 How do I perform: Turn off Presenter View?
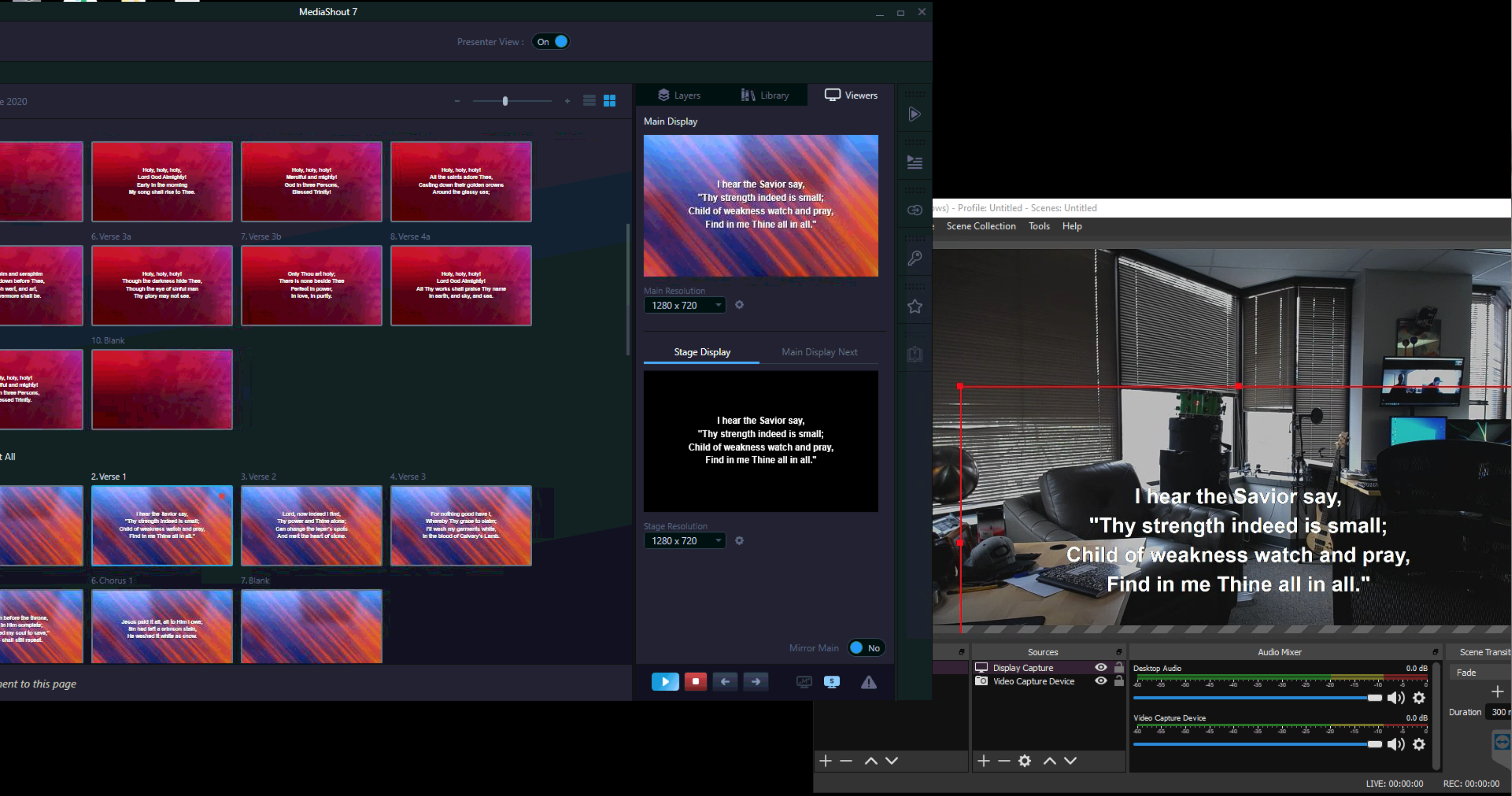pos(550,41)
